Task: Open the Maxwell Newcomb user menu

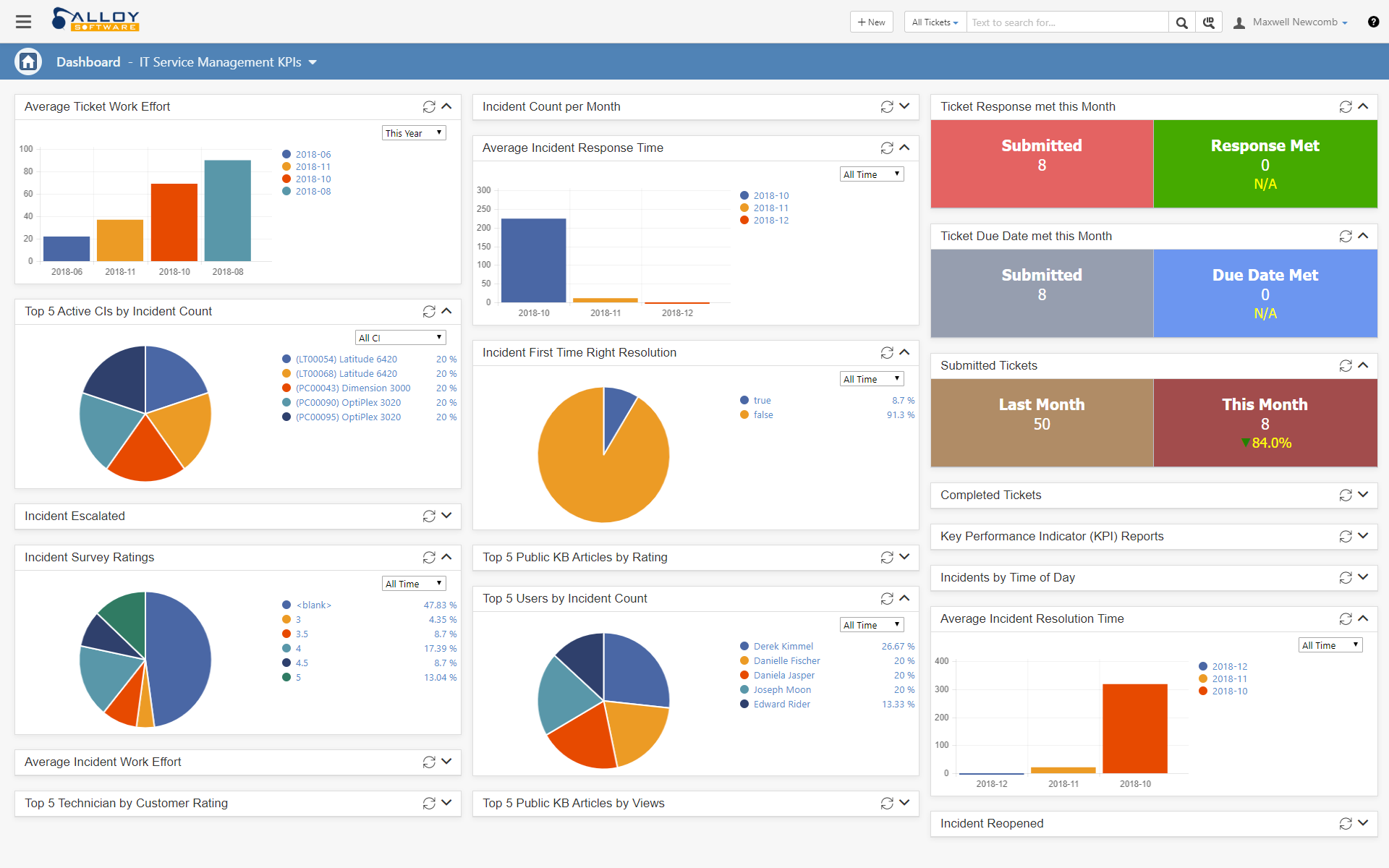Action: [x=1299, y=22]
